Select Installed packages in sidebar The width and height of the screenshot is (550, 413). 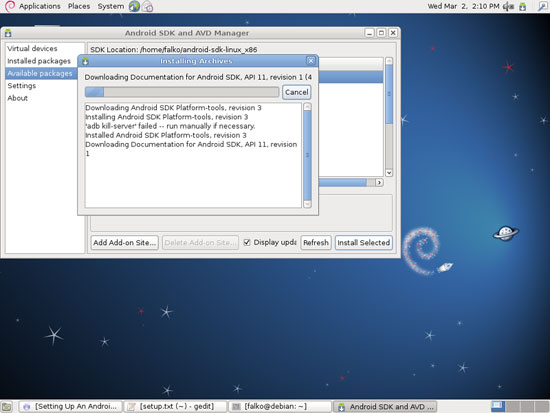tap(39, 61)
